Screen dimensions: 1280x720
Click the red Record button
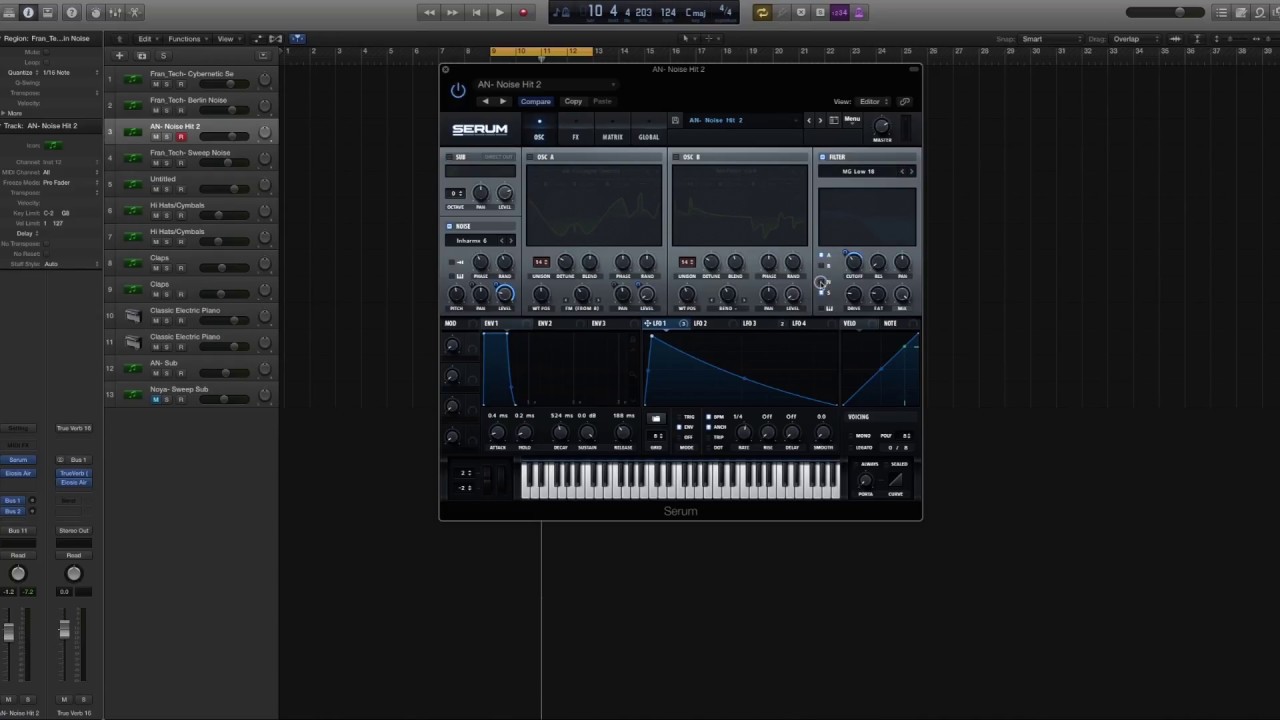pos(522,12)
